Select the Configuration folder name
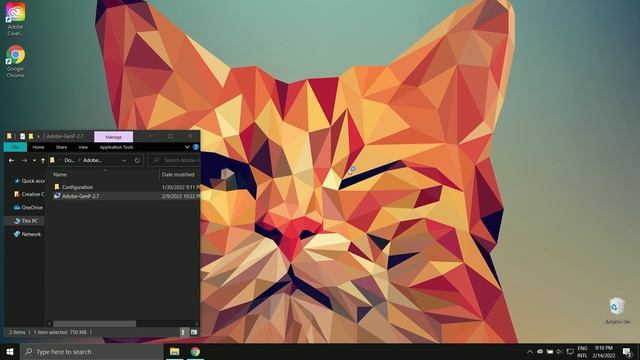Image resolution: width=640 pixels, height=360 pixels. [77, 187]
